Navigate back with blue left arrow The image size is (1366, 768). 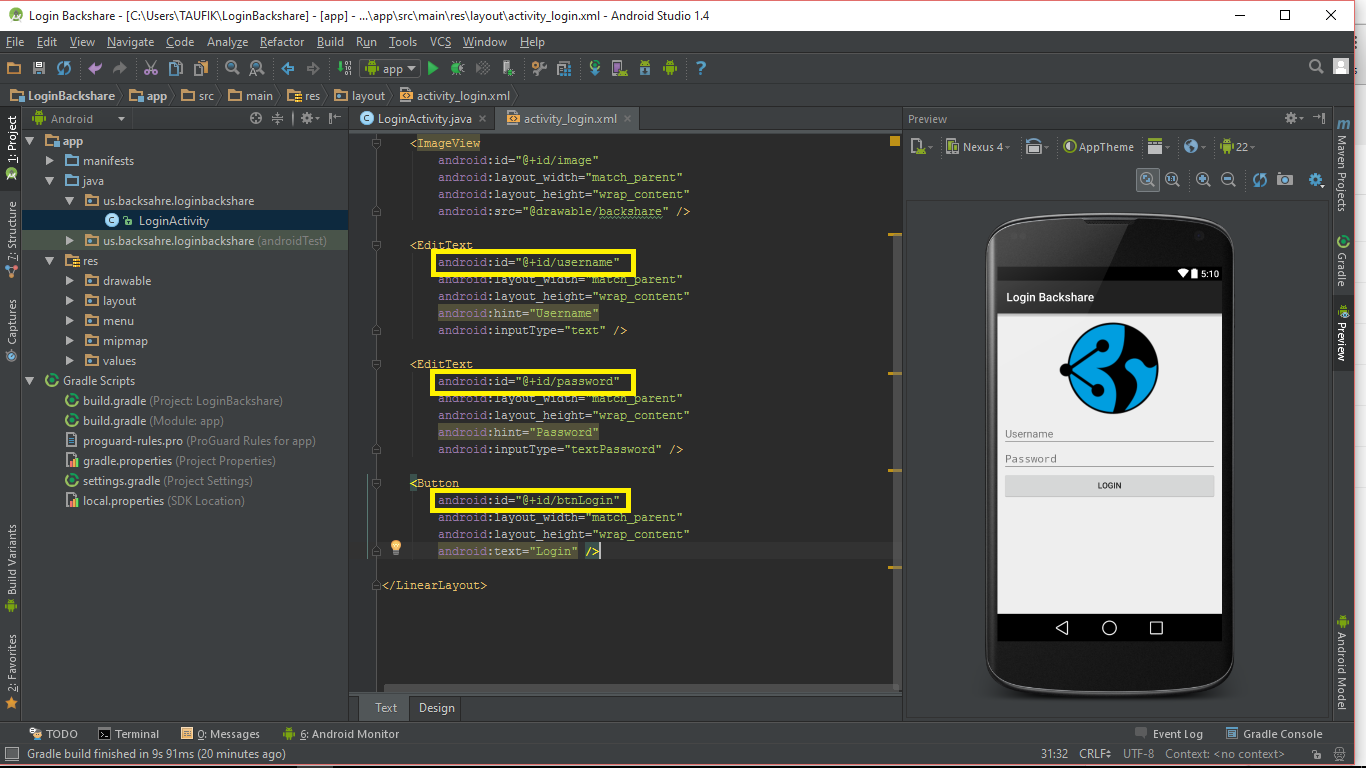(288, 68)
